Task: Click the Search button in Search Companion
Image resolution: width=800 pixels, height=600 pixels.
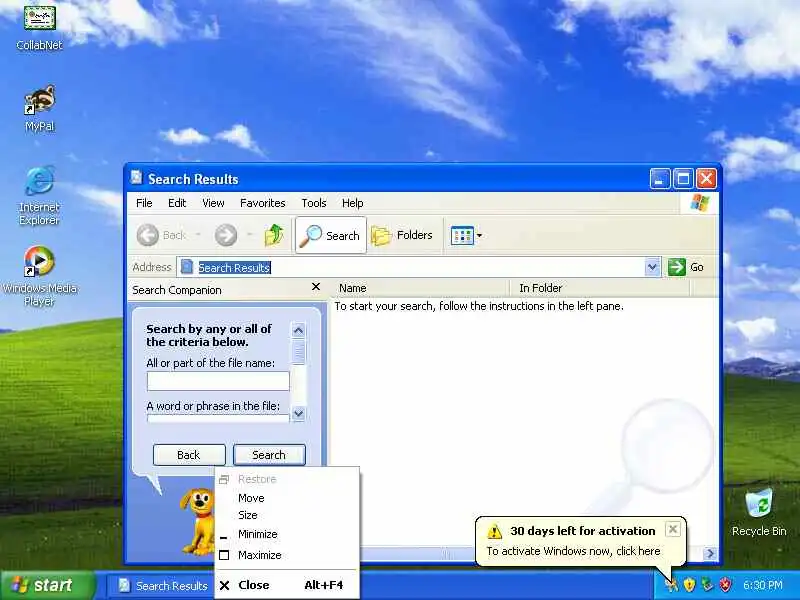Action: (269, 455)
